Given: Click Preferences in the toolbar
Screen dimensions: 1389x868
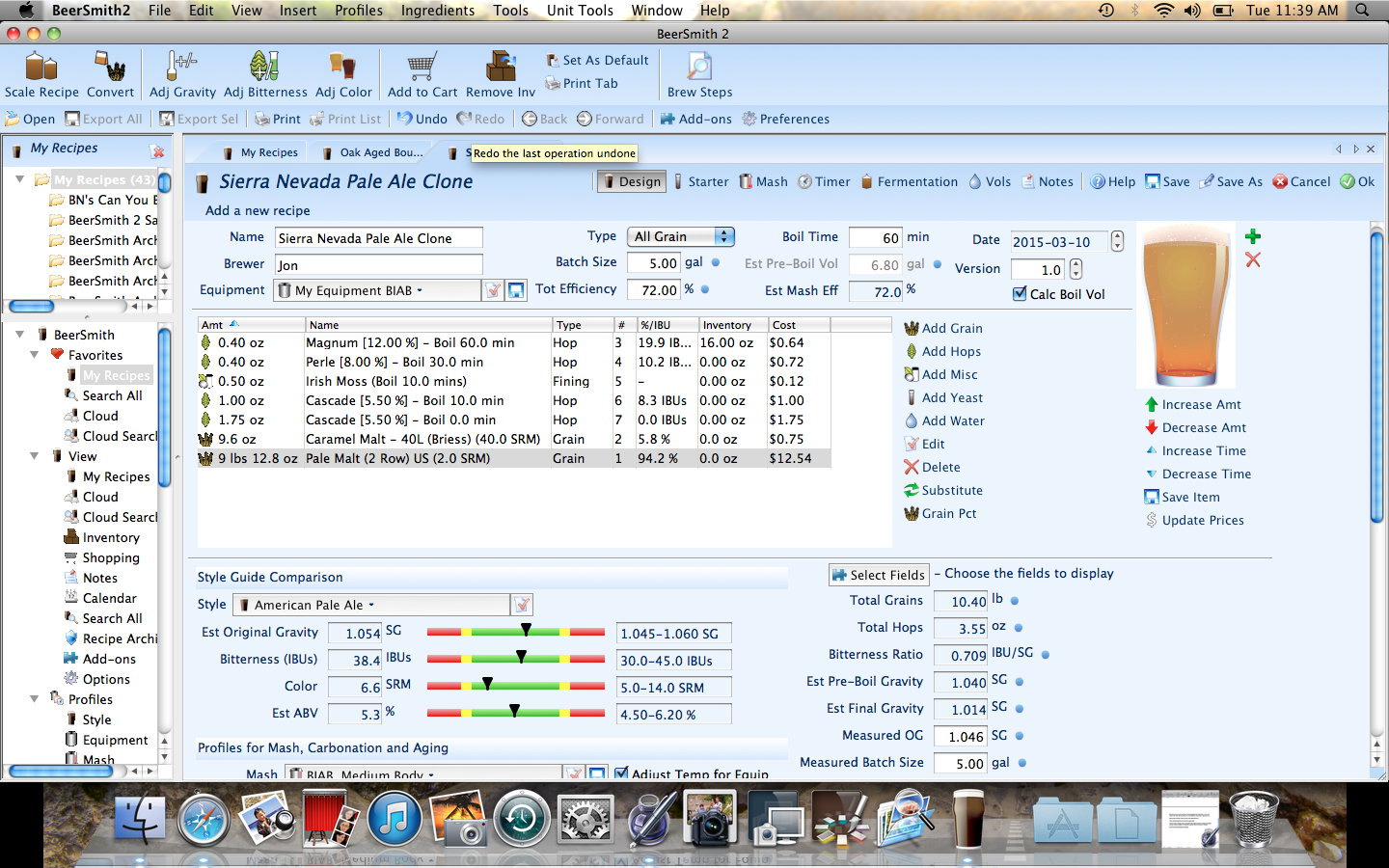Looking at the screenshot, I should tap(785, 119).
